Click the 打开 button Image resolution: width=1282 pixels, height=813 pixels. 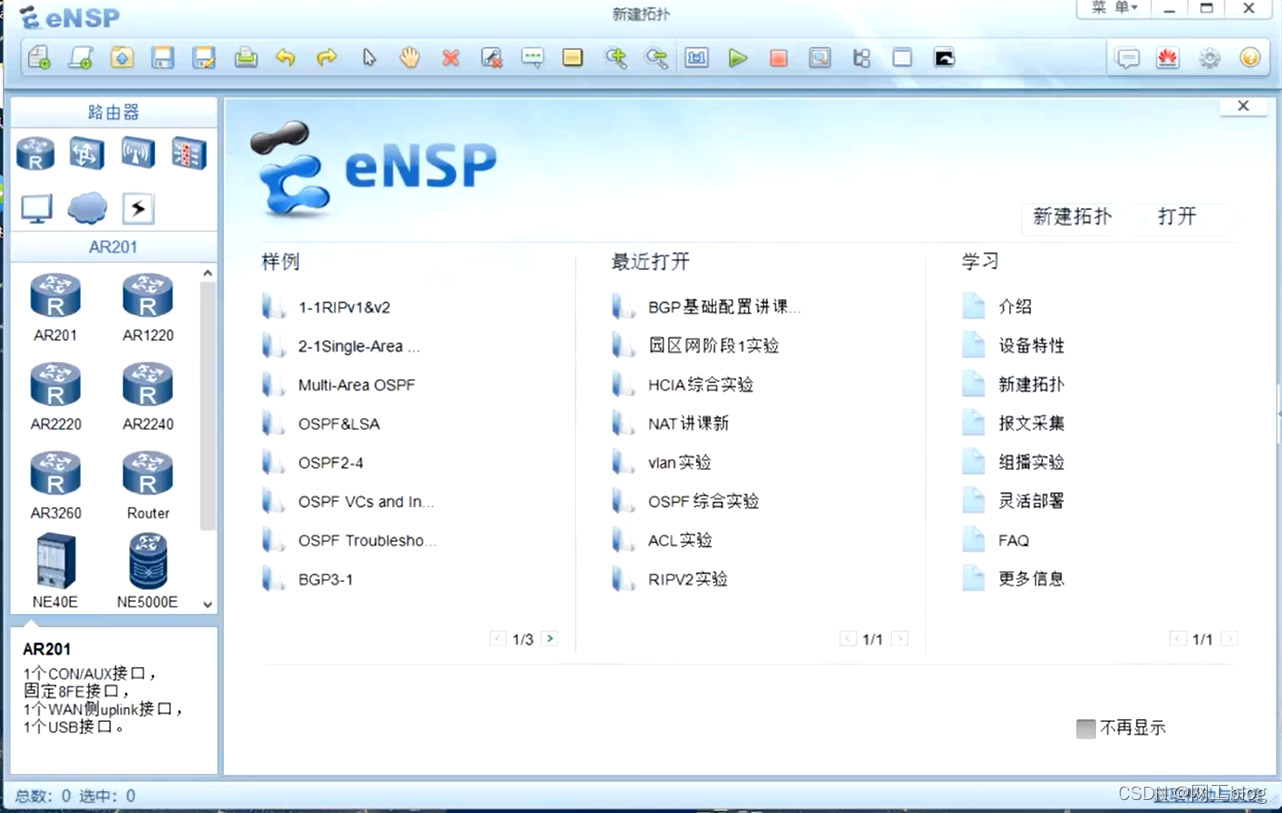[1177, 217]
